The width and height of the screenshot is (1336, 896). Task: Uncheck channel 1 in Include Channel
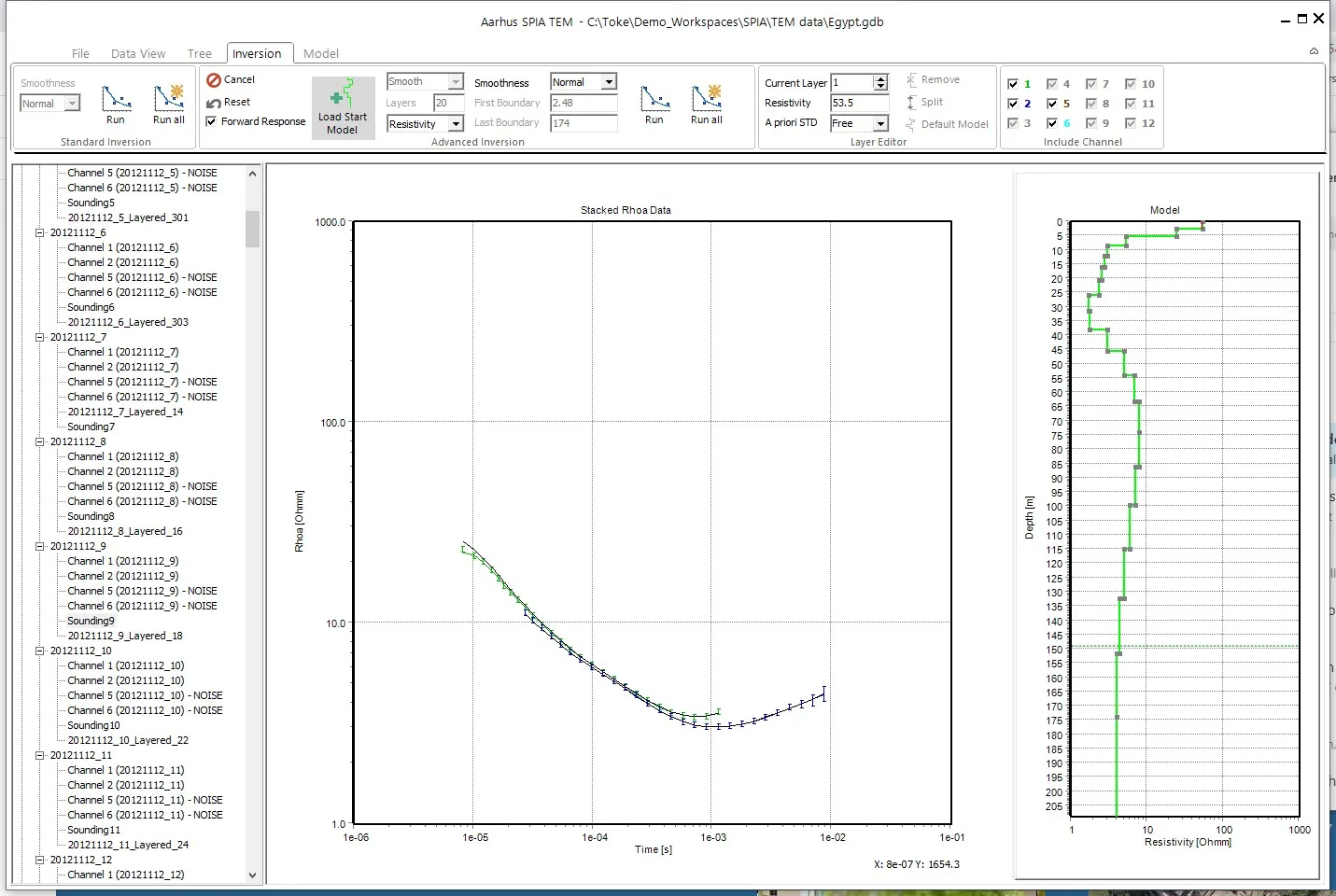1013,84
